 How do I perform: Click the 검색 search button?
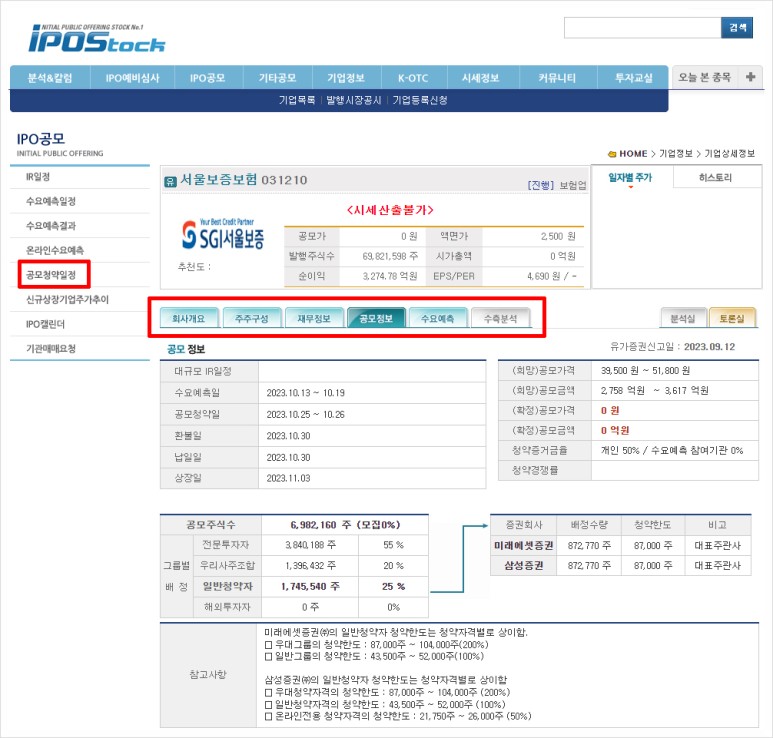point(737,28)
